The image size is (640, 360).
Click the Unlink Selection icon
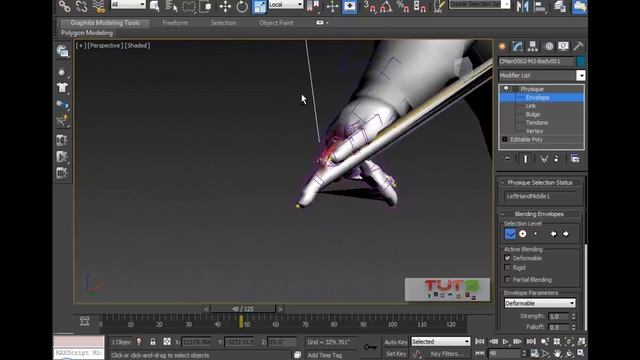click(x=81, y=6)
